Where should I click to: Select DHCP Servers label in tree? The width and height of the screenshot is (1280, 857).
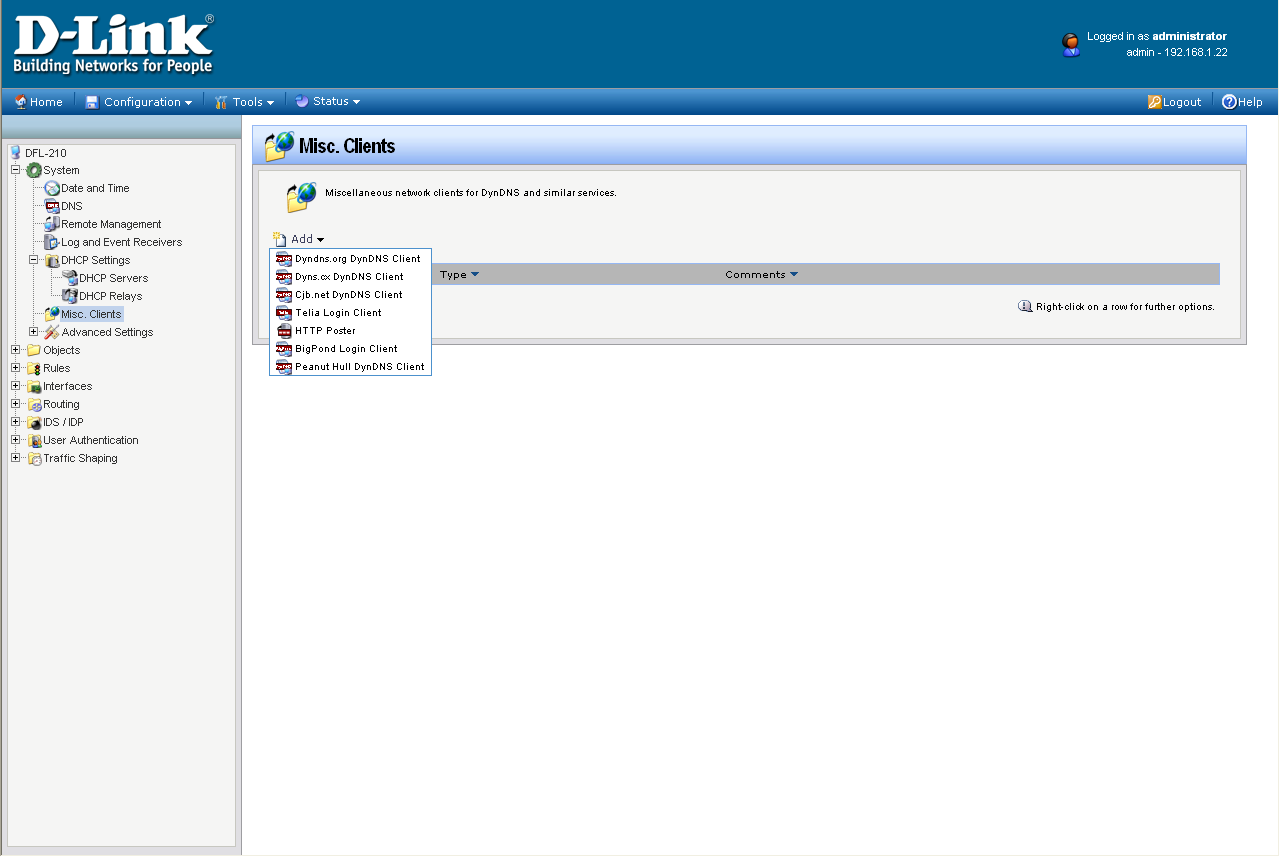(x=114, y=278)
